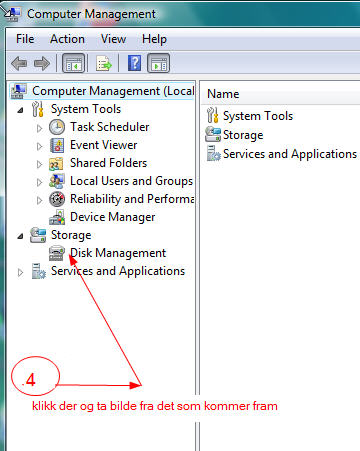
Task: Open Device Manager from the tree
Action: [112, 217]
